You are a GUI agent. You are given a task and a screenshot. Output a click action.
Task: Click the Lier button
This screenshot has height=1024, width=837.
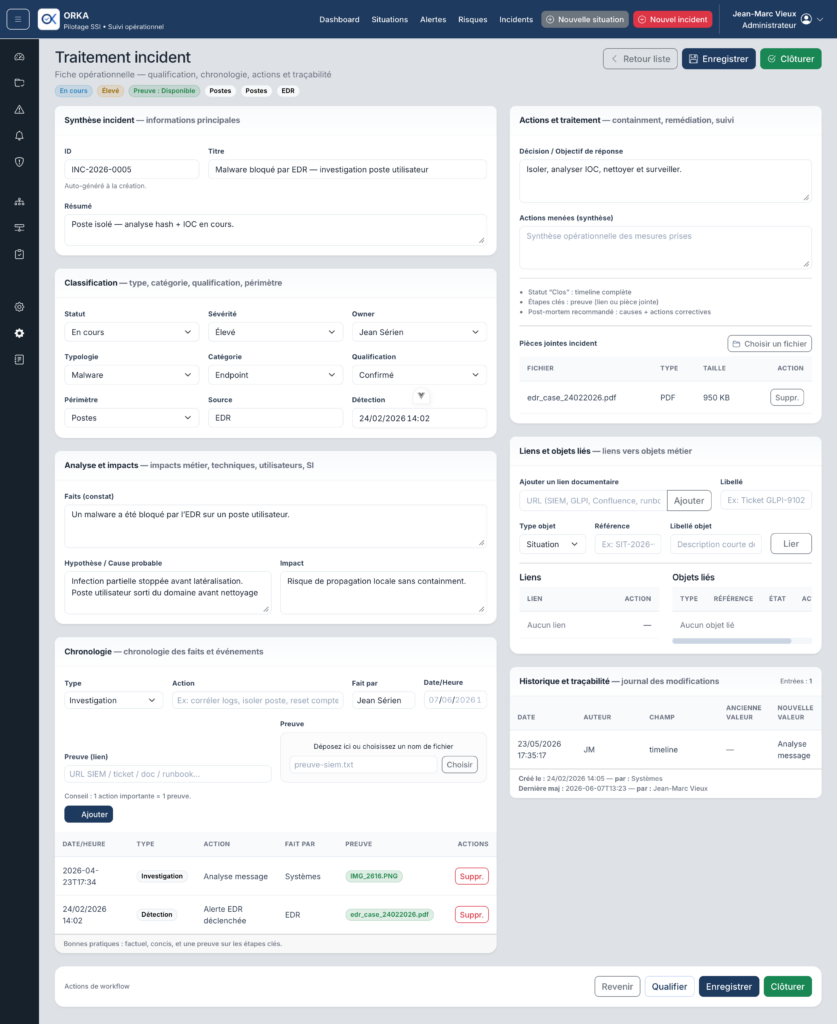click(791, 543)
